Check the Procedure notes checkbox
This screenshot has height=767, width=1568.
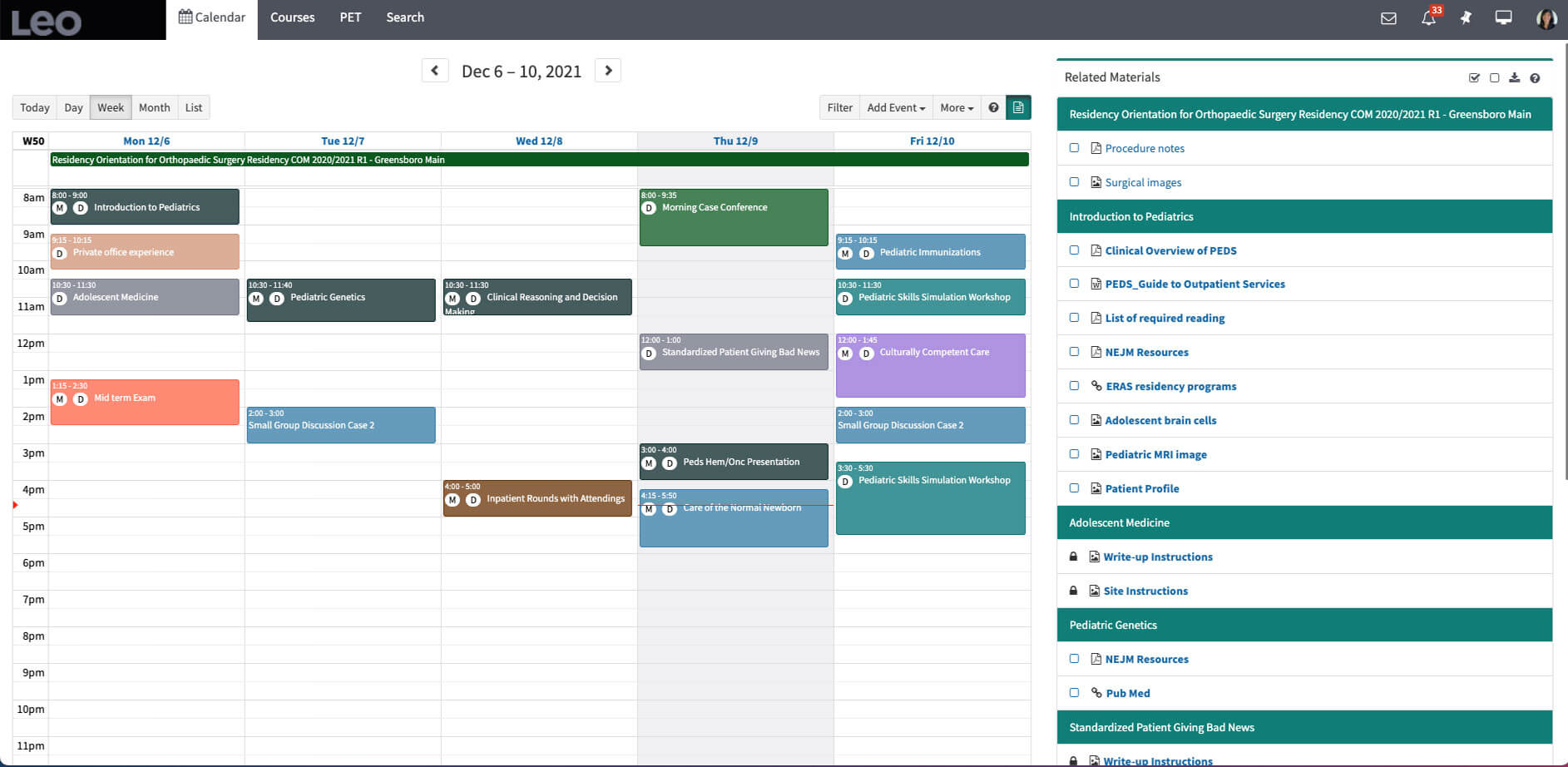pos(1074,148)
